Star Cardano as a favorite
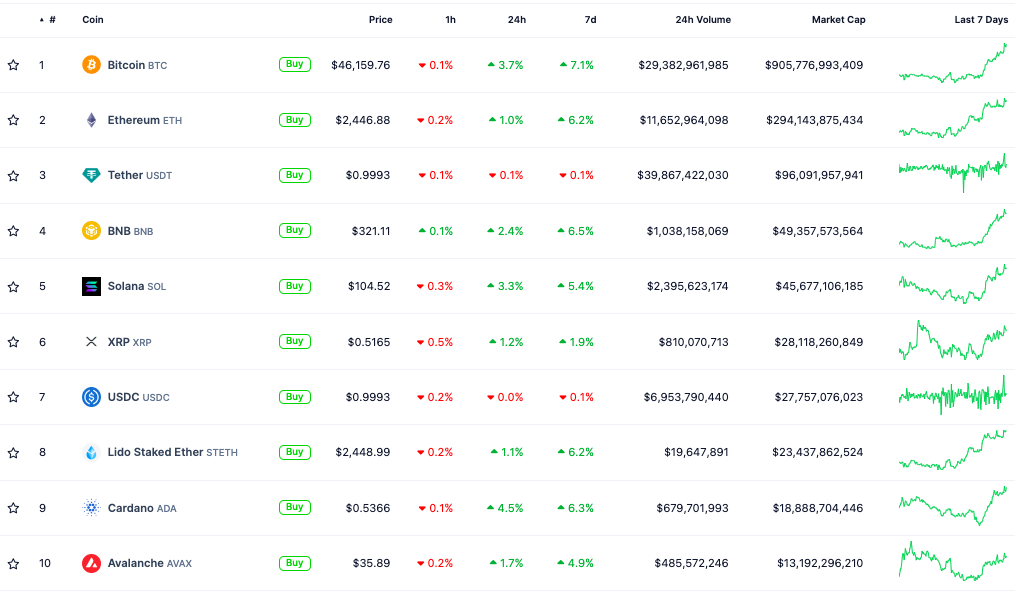 pyautogui.click(x=13, y=508)
